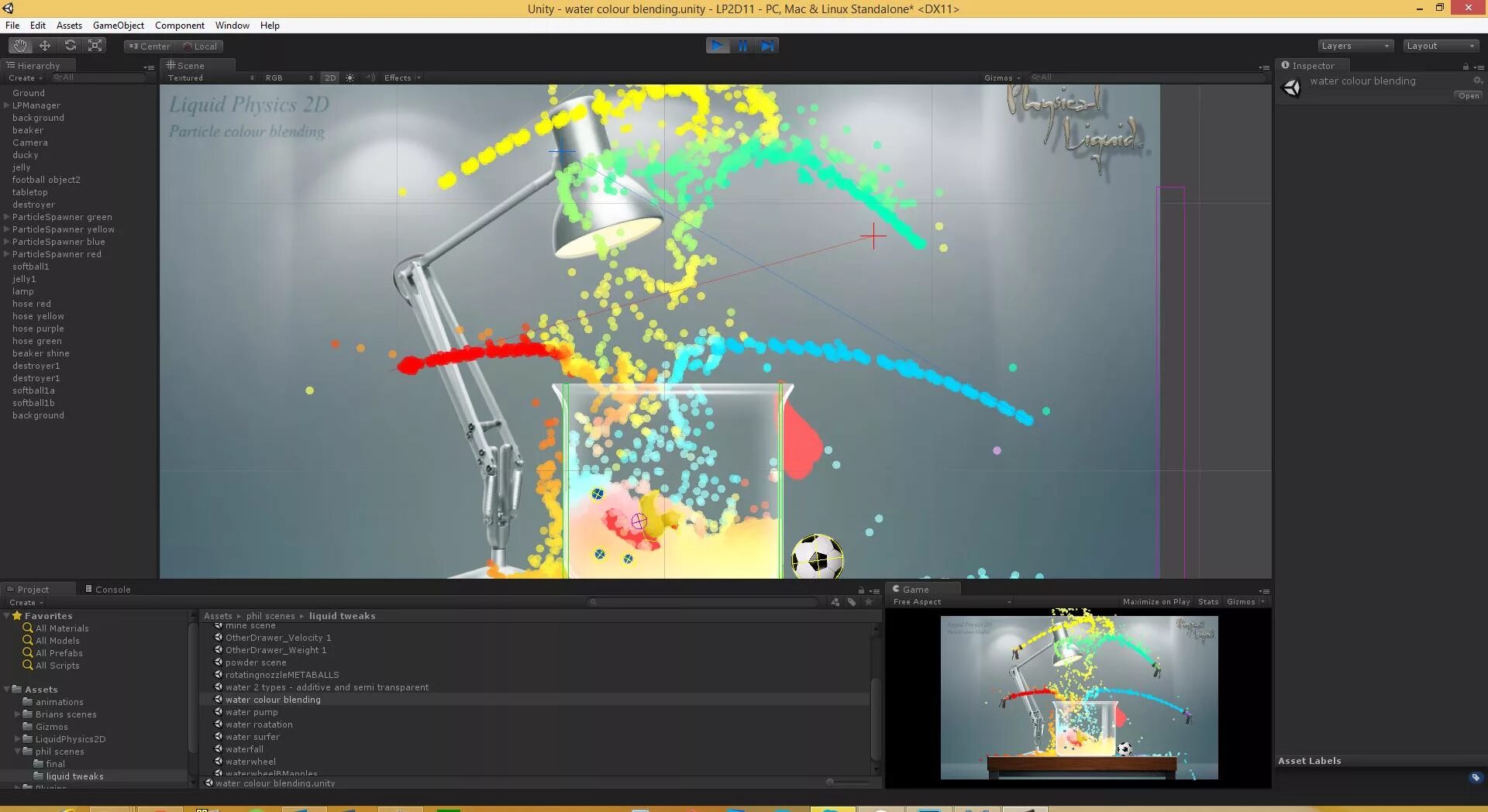Image resolution: width=1488 pixels, height=812 pixels.
Task: Click 'Assets' in breadcrumb path
Action: pos(218,616)
